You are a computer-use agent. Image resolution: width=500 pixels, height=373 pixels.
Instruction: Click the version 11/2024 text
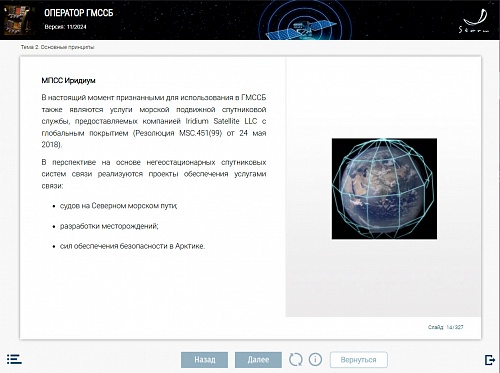click(x=65, y=27)
